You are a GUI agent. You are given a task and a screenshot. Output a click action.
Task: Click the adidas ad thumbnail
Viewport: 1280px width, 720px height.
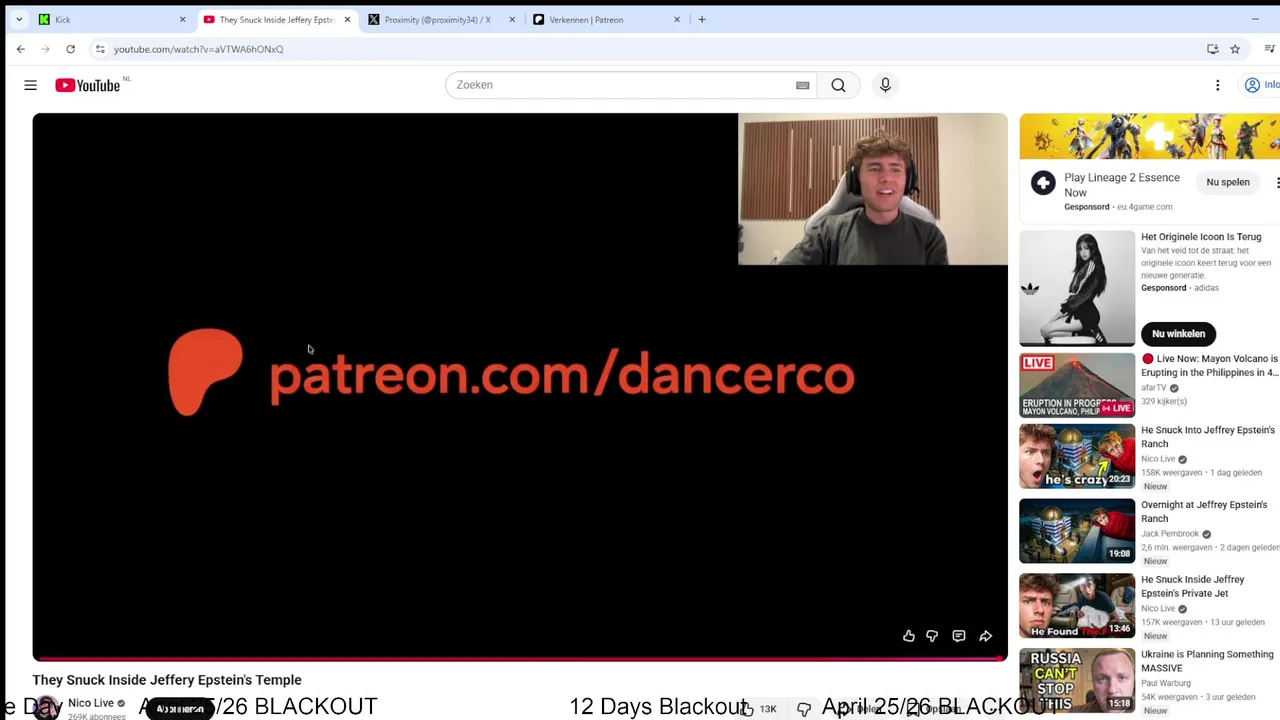tap(1077, 289)
